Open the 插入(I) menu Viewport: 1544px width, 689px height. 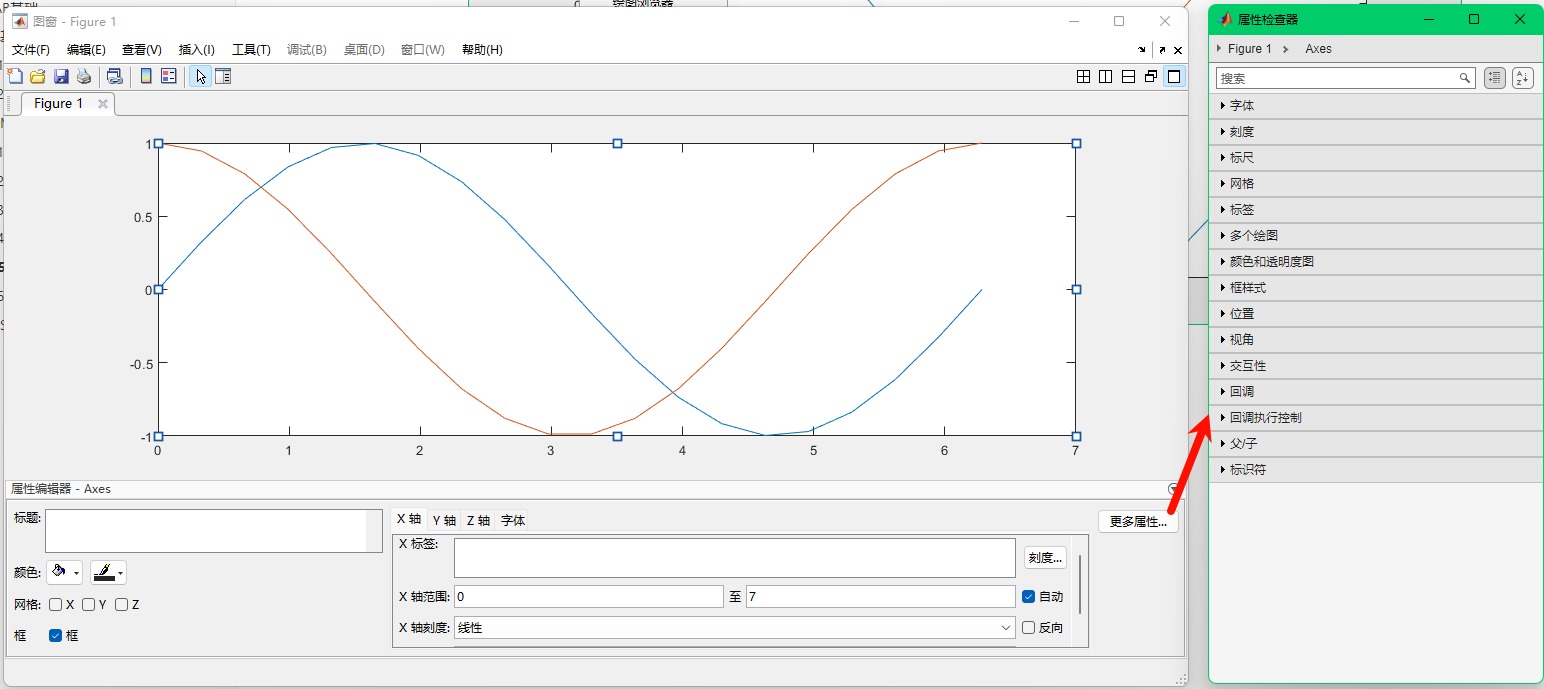coord(196,50)
